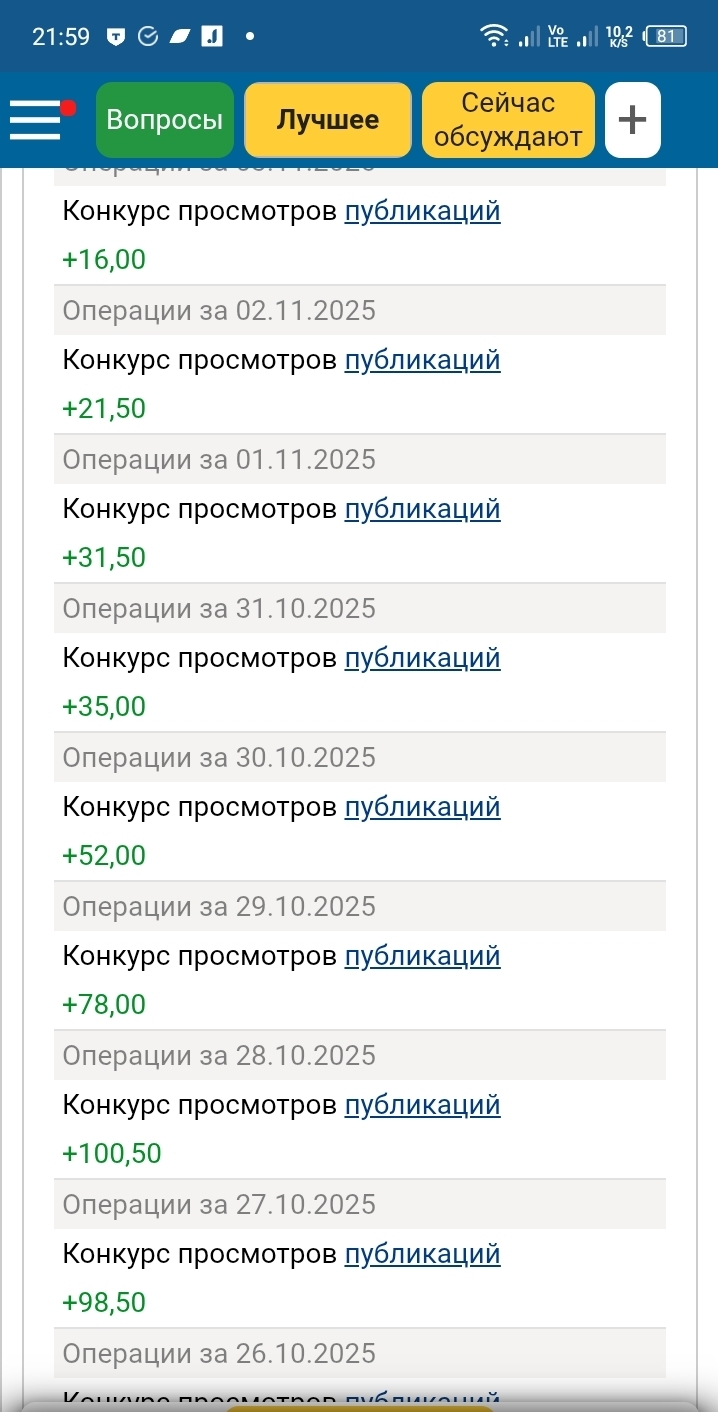Visit публикаций link for 28.10.2025 entry

[422, 1105]
